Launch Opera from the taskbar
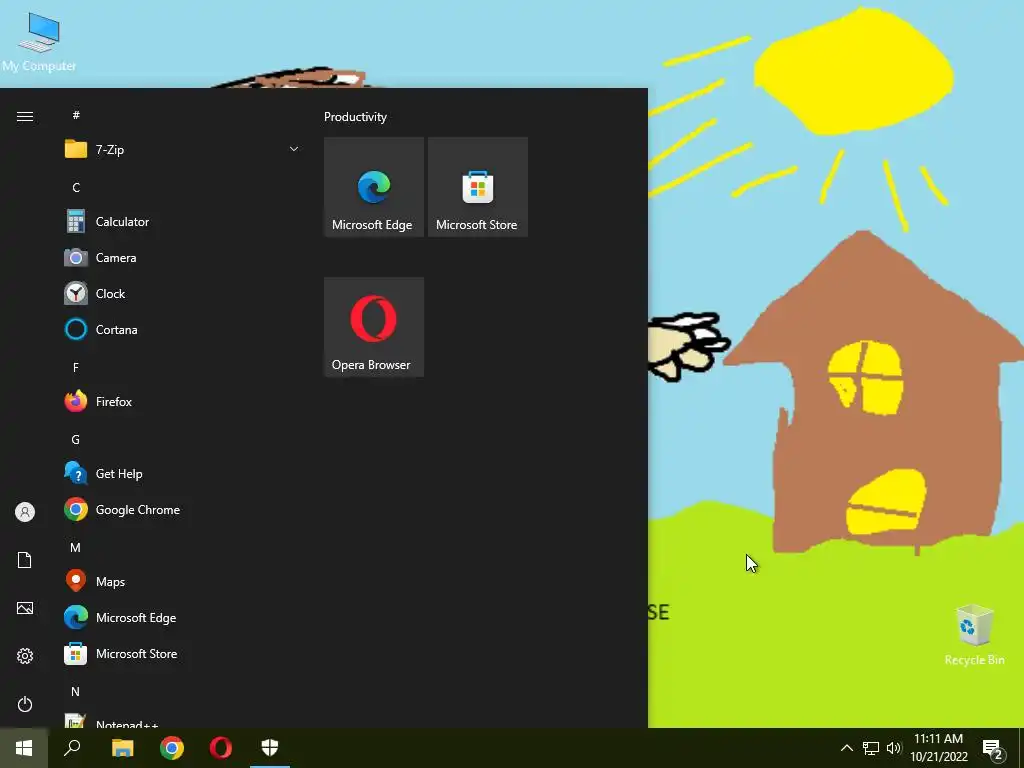Screen dimensions: 1024x768 [x=221, y=748]
